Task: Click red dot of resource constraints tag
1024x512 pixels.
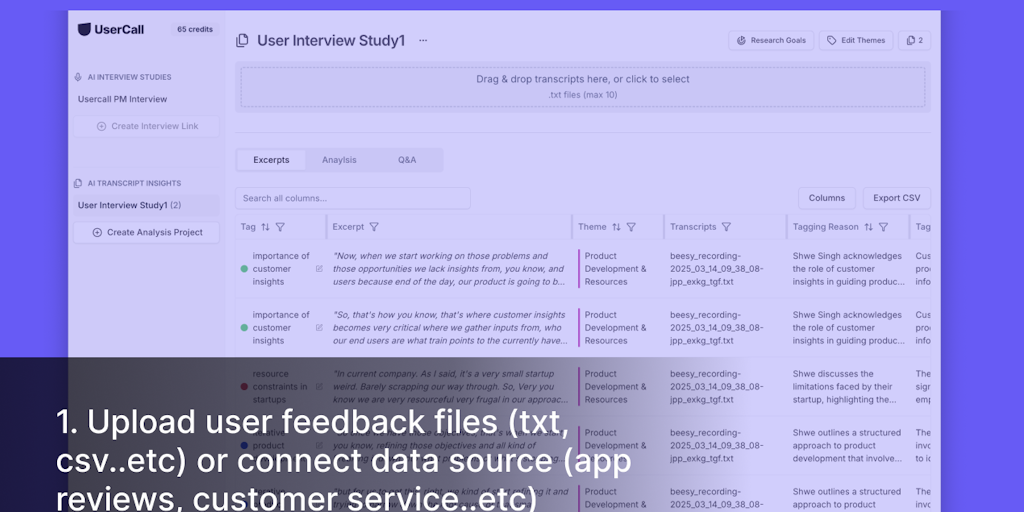Action: pyautogui.click(x=244, y=387)
